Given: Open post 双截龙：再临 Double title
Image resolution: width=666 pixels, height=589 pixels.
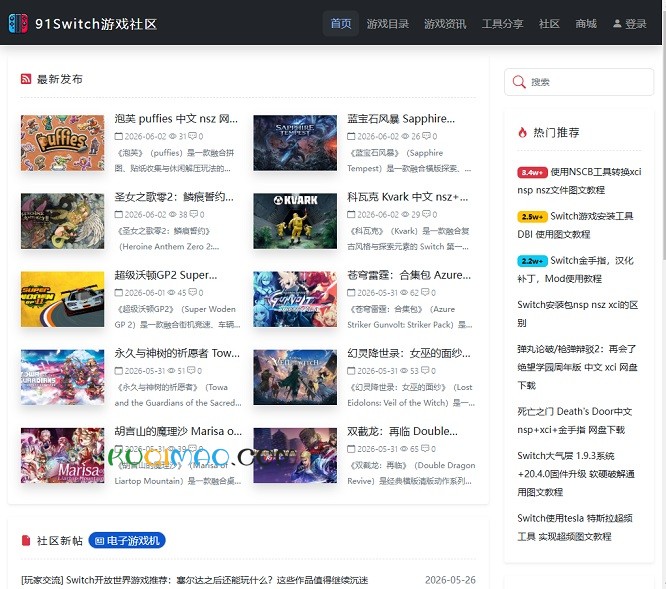Looking at the screenshot, I should [402, 431].
